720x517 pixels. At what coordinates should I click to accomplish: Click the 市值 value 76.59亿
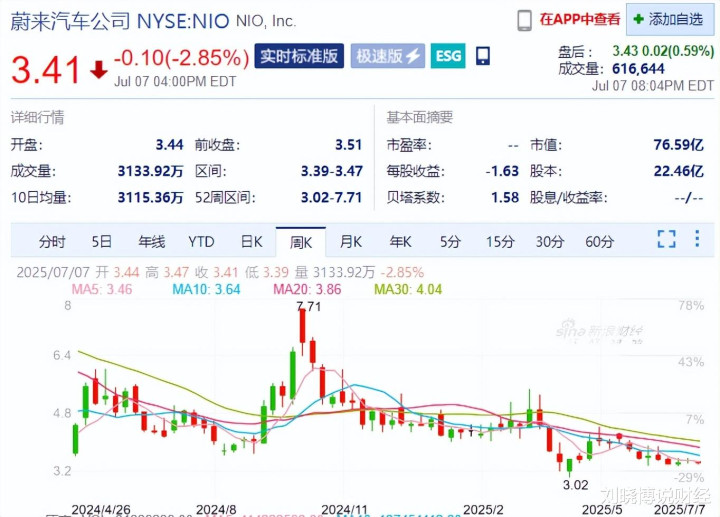pos(678,145)
